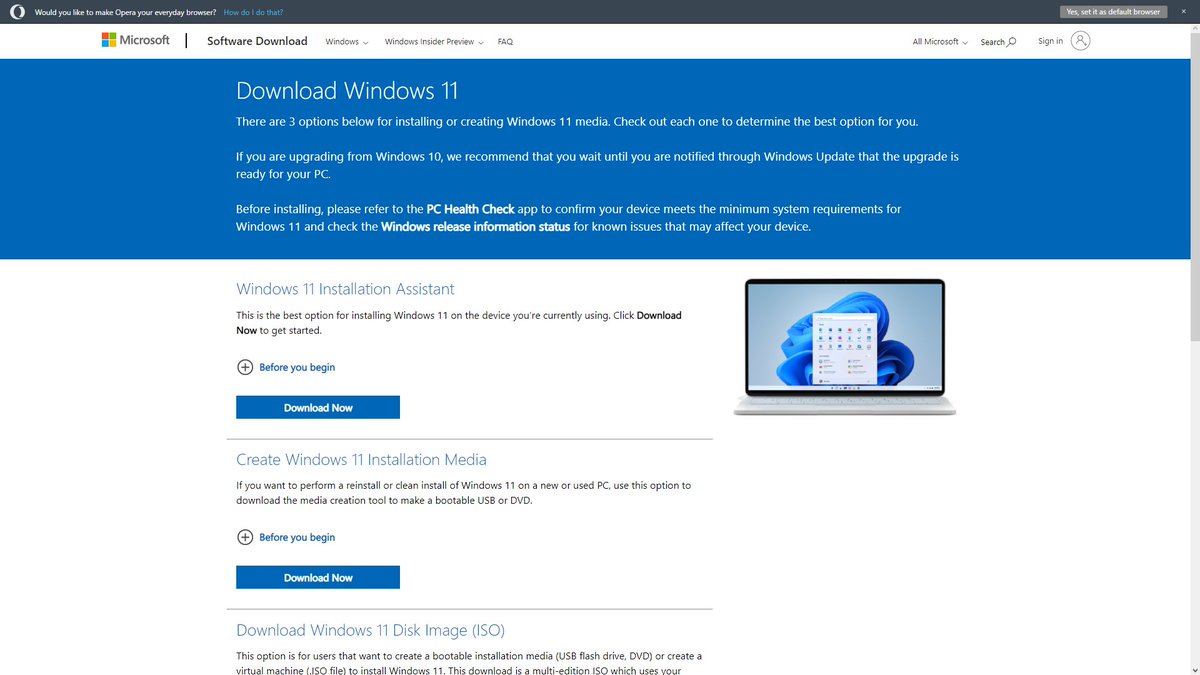Screen dimensions: 1200x675
Task: Open the PC Health Check link
Action: pos(470,209)
